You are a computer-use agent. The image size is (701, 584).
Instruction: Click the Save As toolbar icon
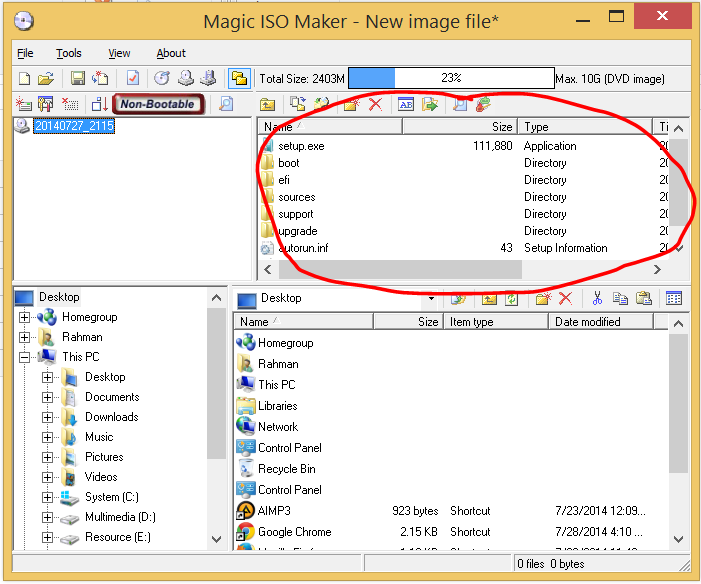tap(100, 79)
